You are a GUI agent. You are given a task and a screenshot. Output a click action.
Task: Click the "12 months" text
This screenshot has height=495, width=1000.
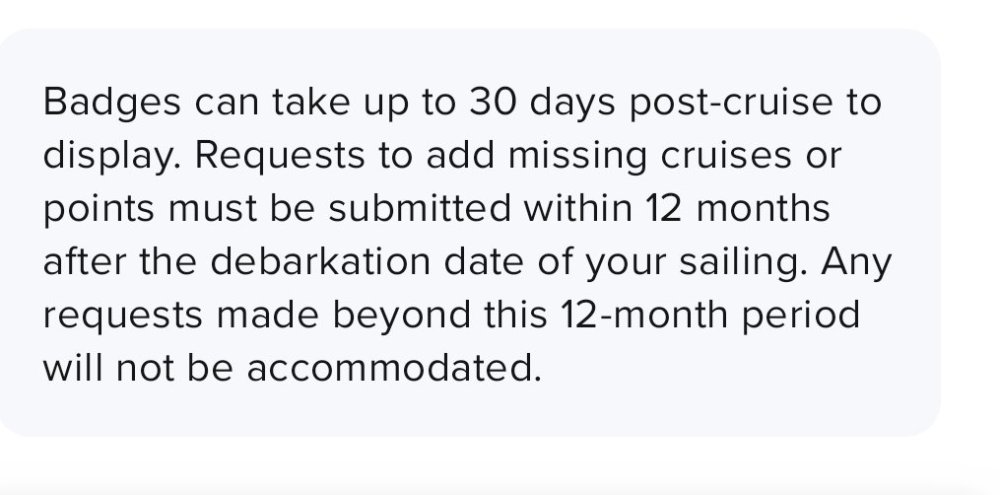[738, 208]
